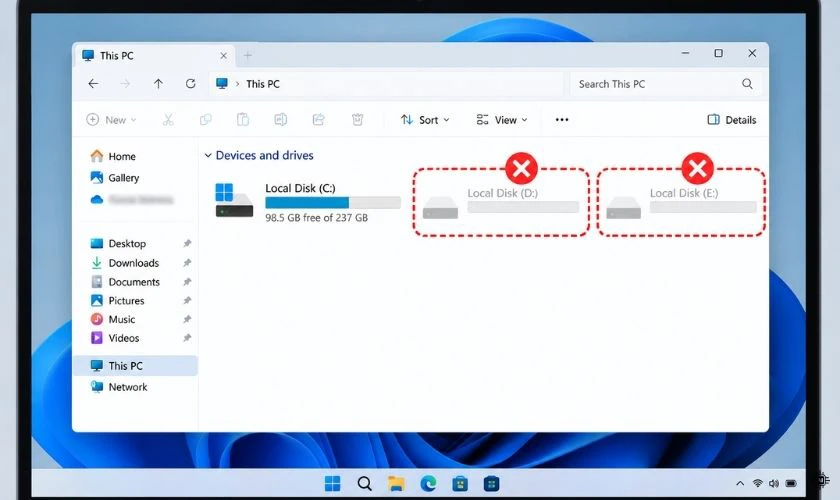Image resolution: width=840 pixels, height=500 pixels.
Task: Click the Local Disk (C:) usage bar
Action: [x=333, y=203]
